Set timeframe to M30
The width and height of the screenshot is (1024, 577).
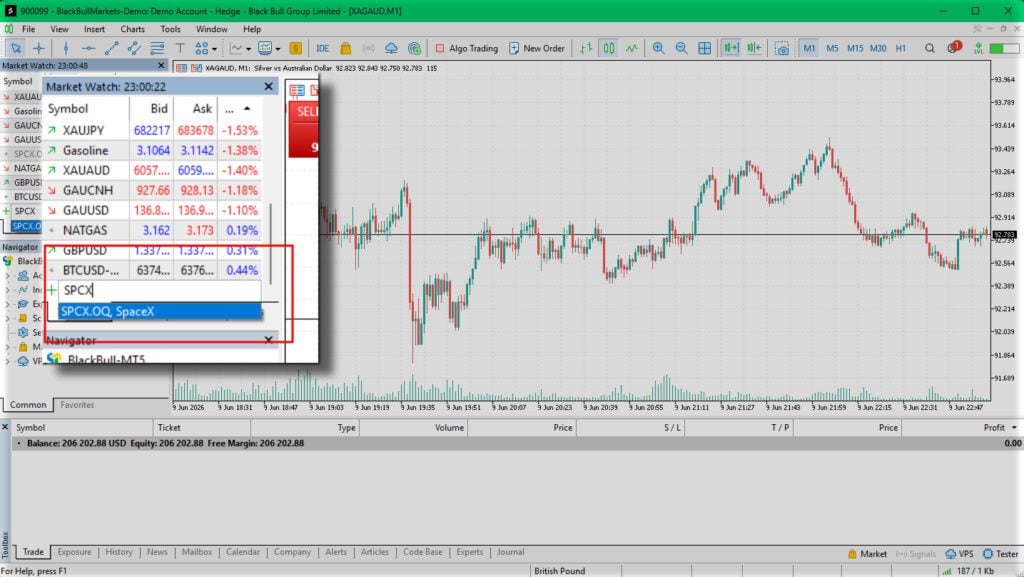pos(878,48)
